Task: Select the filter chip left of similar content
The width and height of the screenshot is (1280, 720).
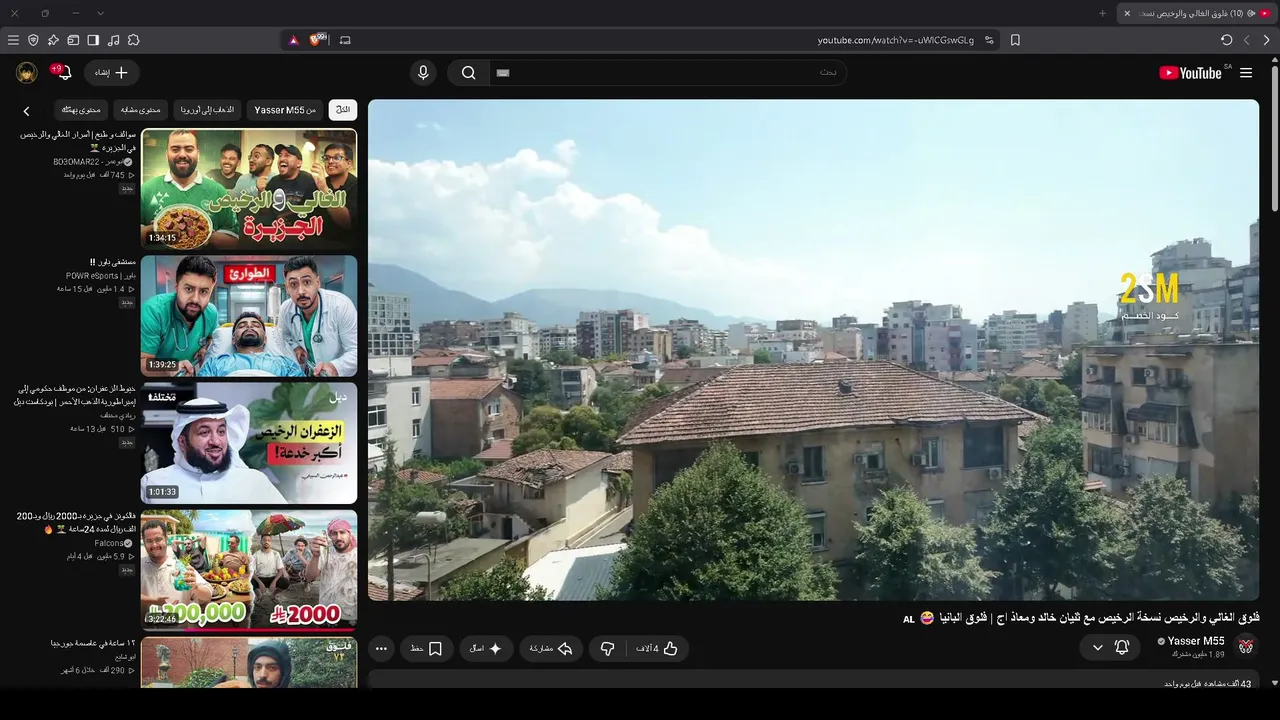Action: click(x=81, y=110)
